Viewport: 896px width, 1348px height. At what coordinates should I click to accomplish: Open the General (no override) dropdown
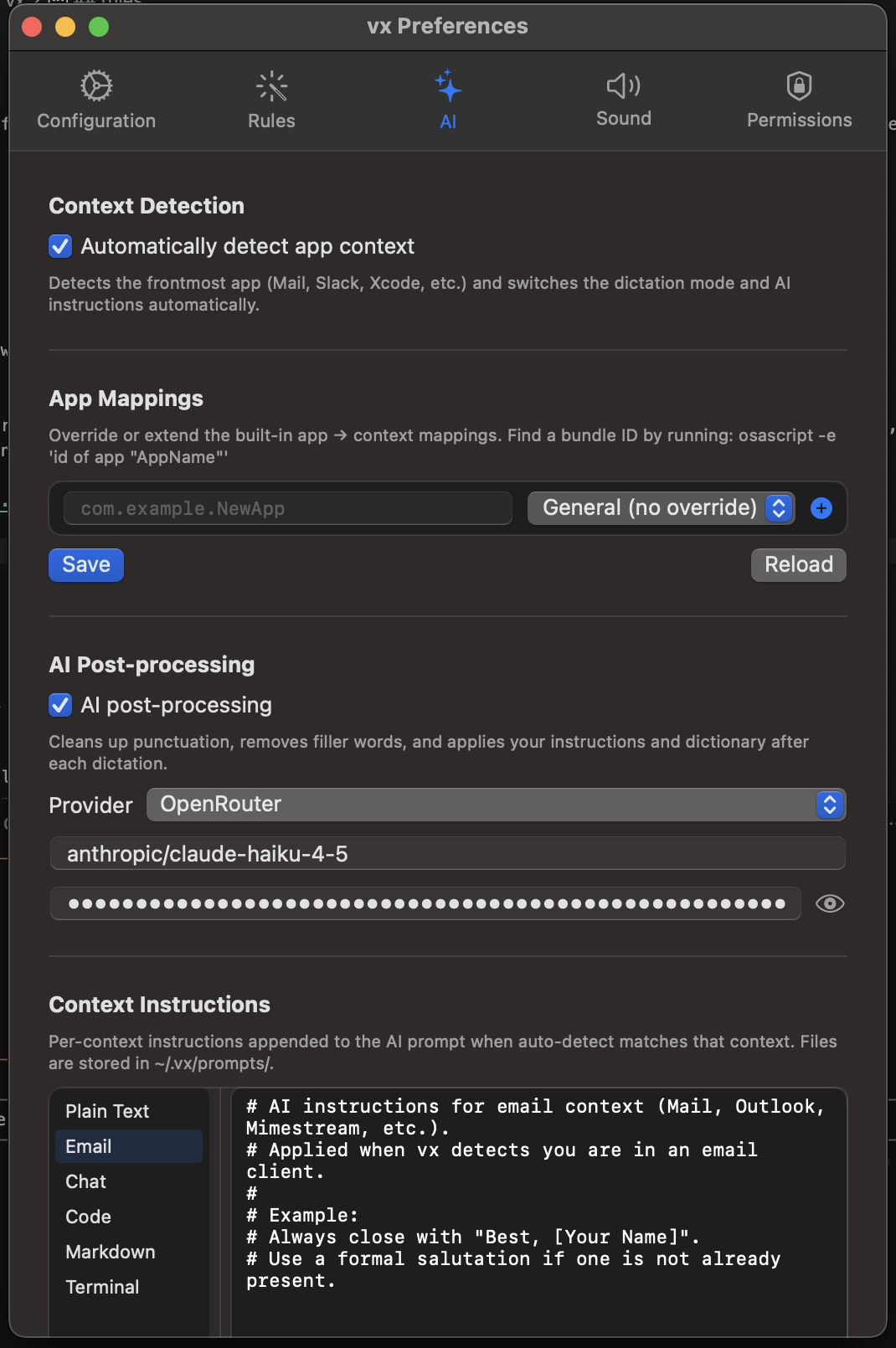click(x=661, y=508)
